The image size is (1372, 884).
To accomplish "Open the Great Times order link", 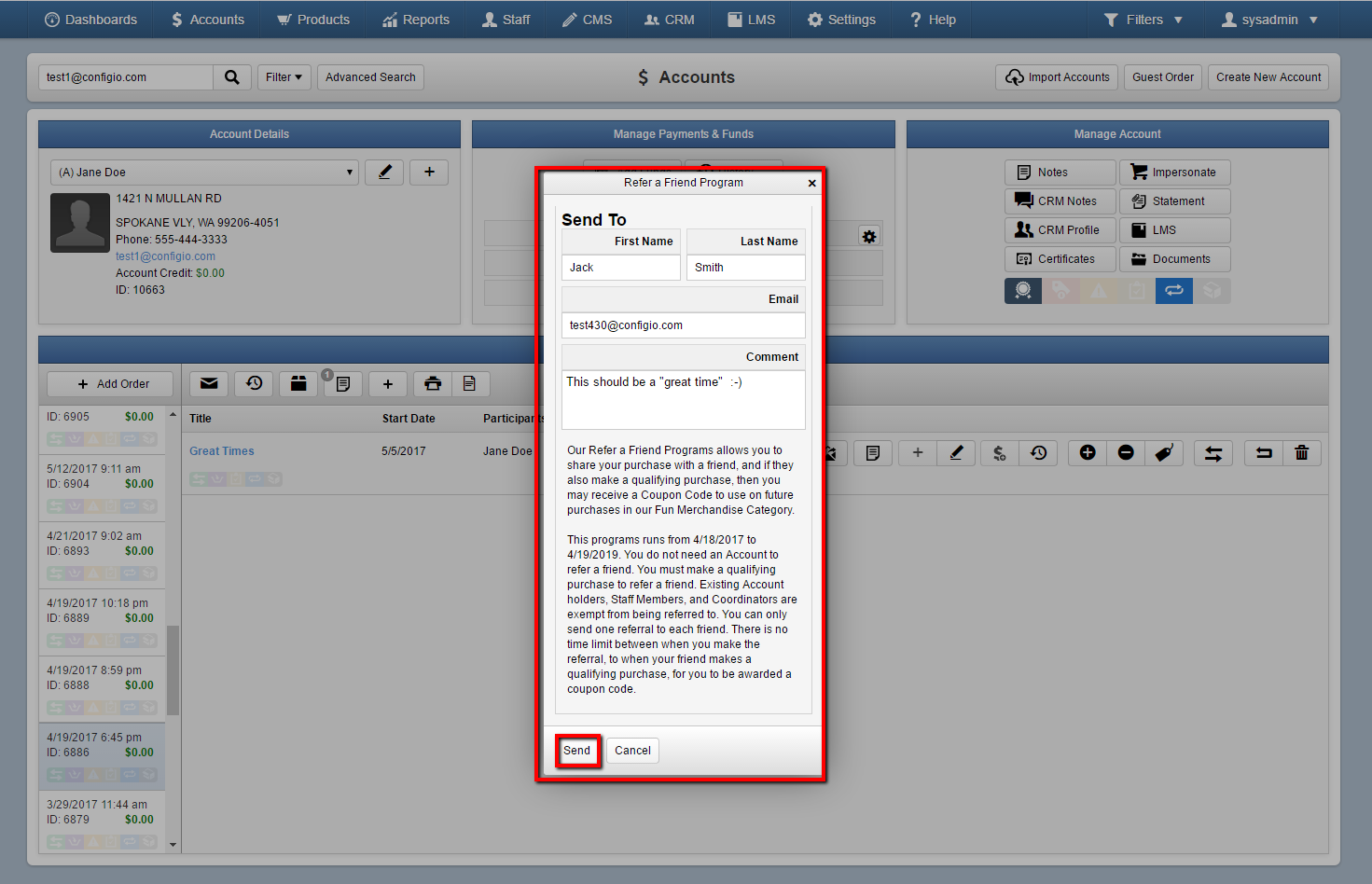I will tap(222, 451).
